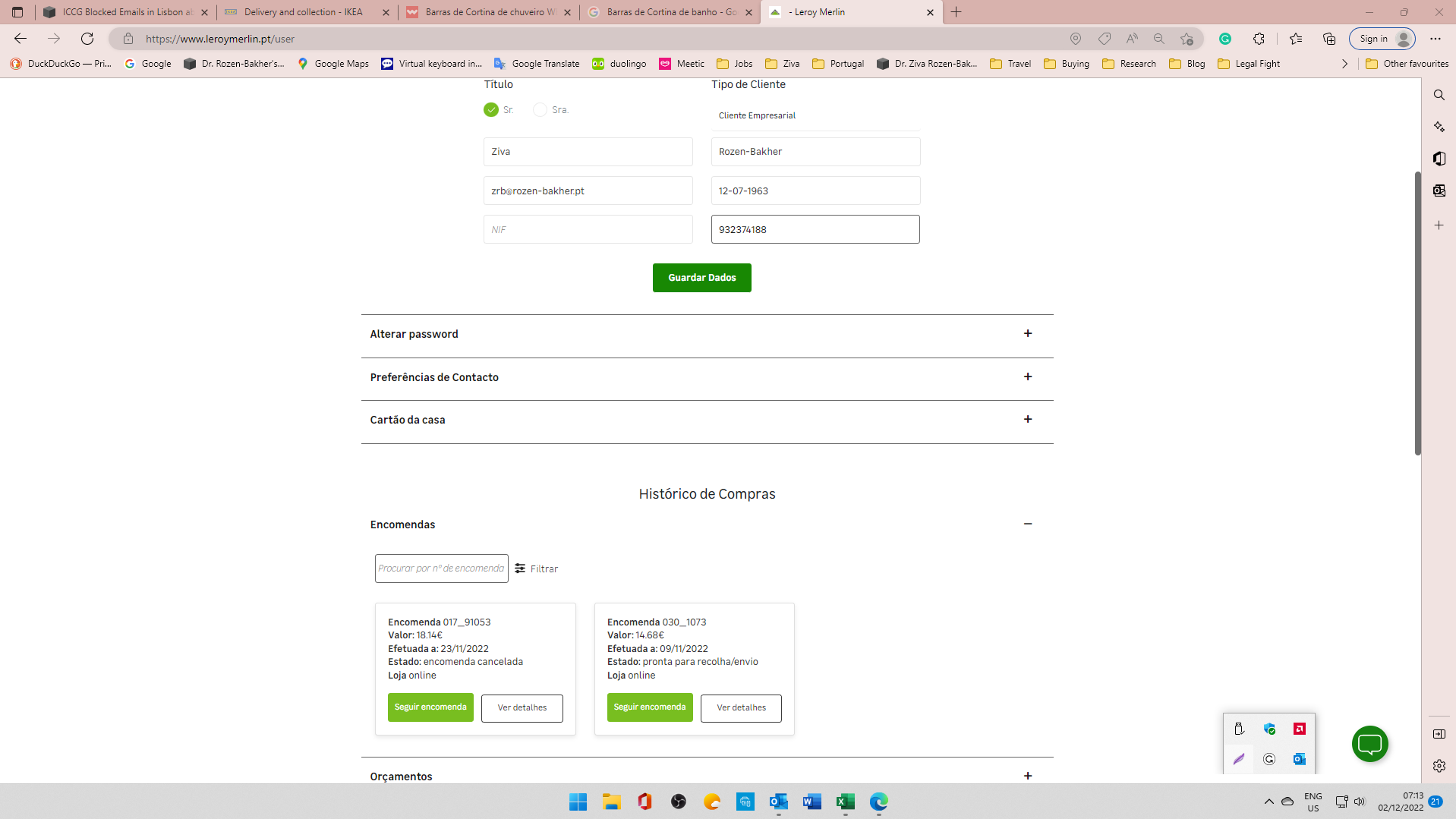View details of order 017__91053

tap(522, 708)
